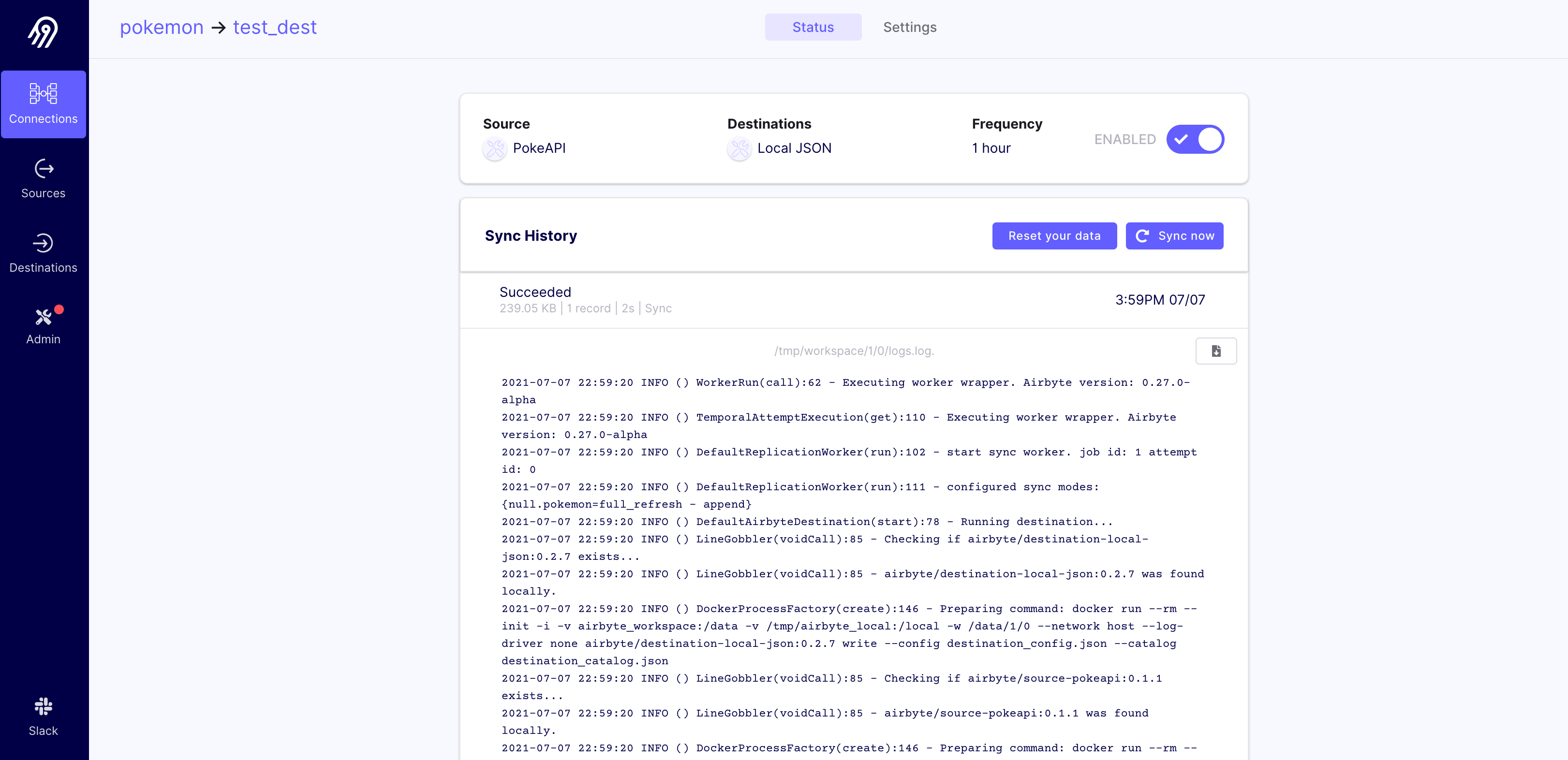Open the Destinations sidebar item
This screenshot has height=760, width=1568.
[x=43, y=253]
